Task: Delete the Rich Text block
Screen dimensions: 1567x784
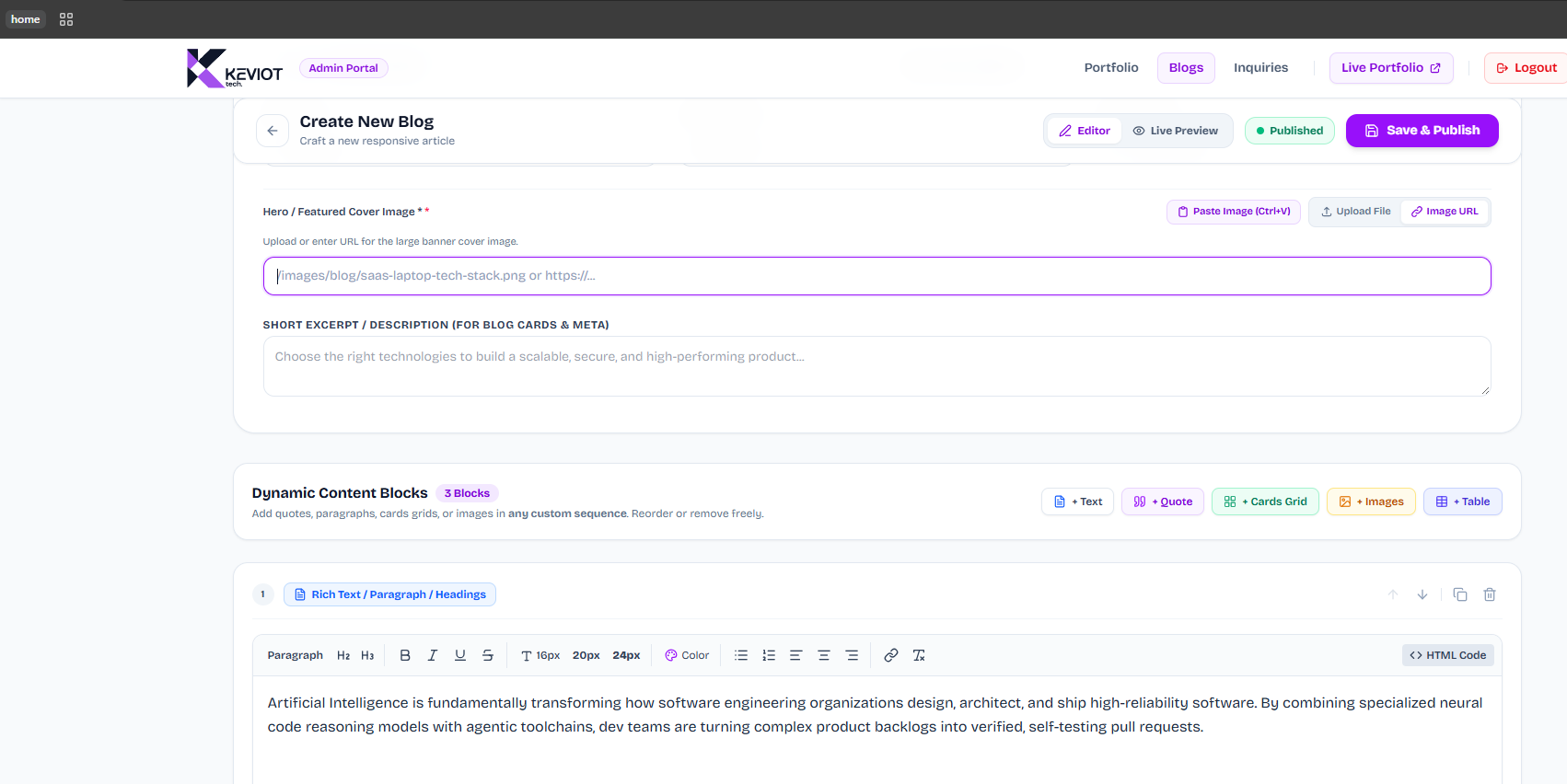Action: tap(1490, 594)
